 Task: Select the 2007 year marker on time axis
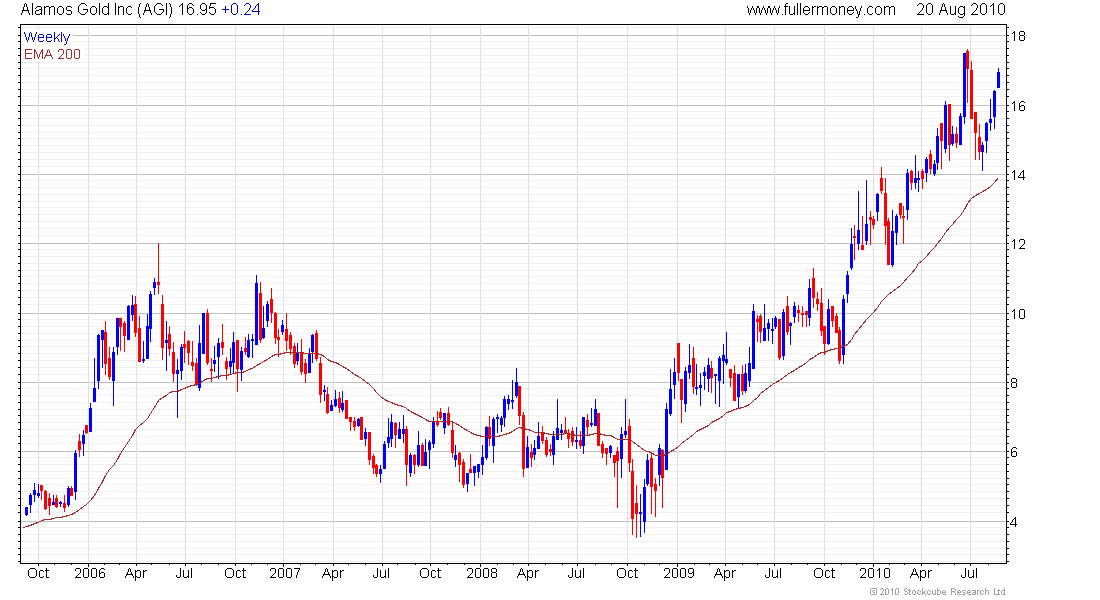click(285, 574)
